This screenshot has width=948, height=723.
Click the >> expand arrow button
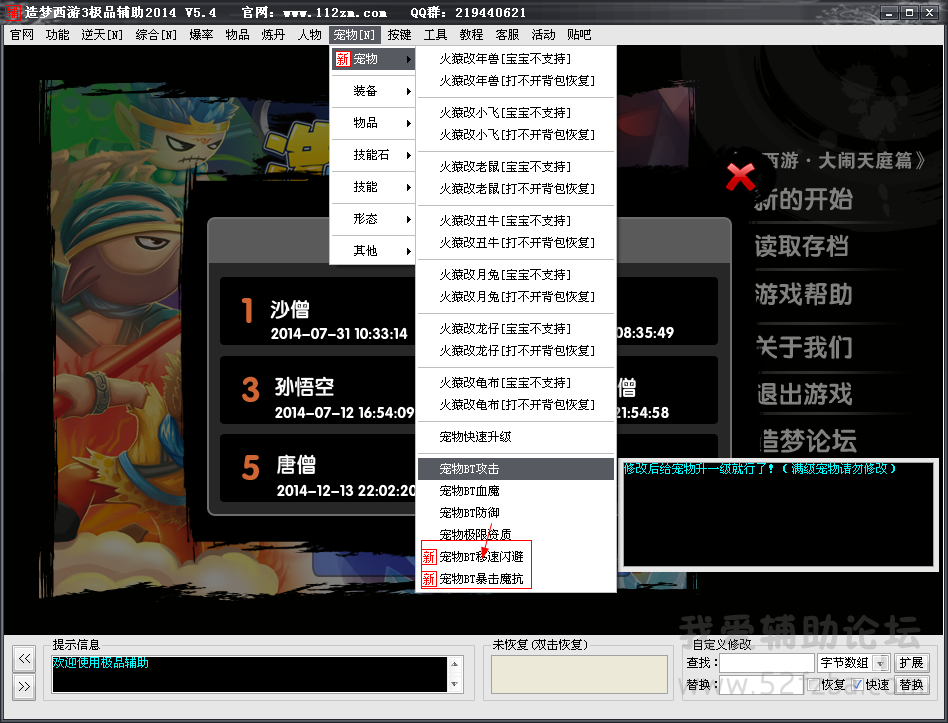(26, 686)
